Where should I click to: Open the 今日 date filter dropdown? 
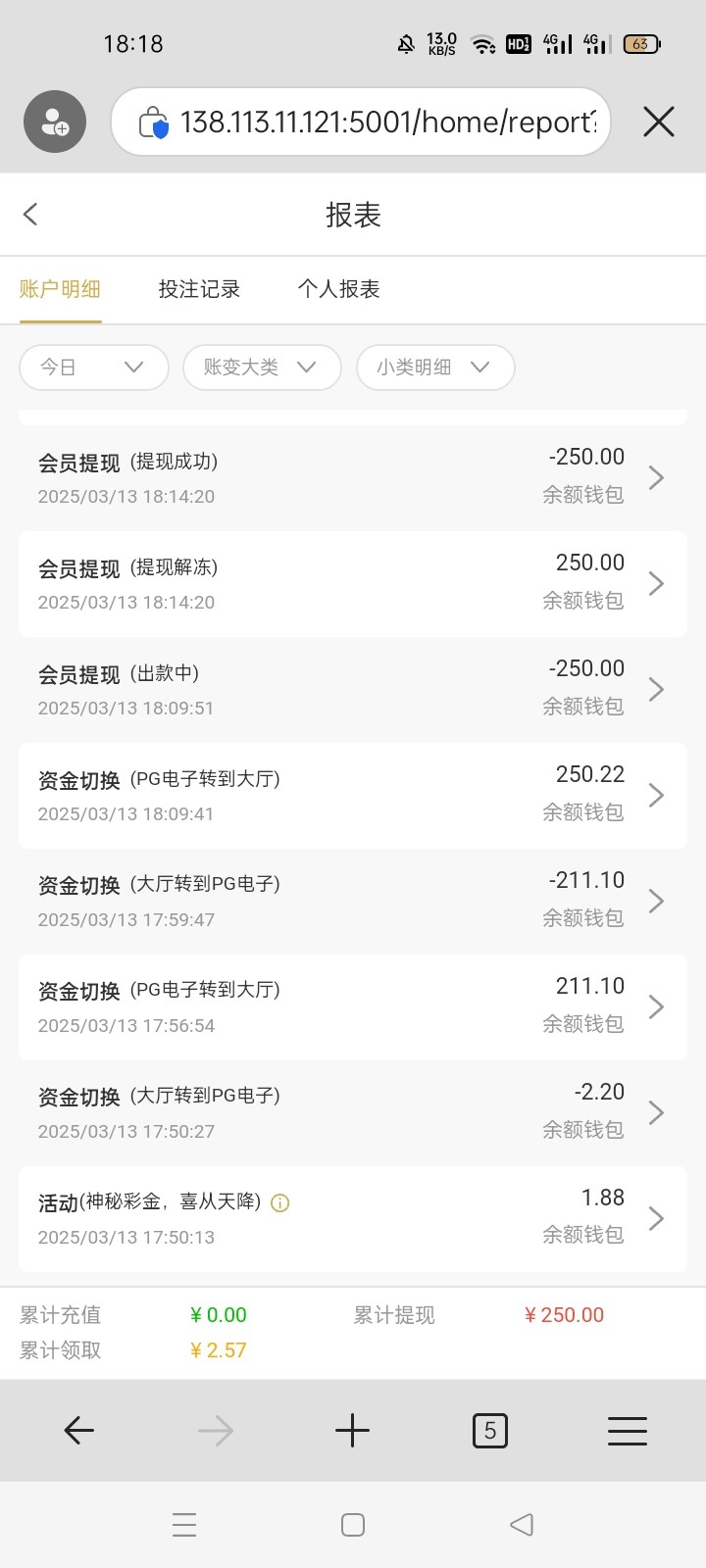pyautogui.click(x=93, y=367)
